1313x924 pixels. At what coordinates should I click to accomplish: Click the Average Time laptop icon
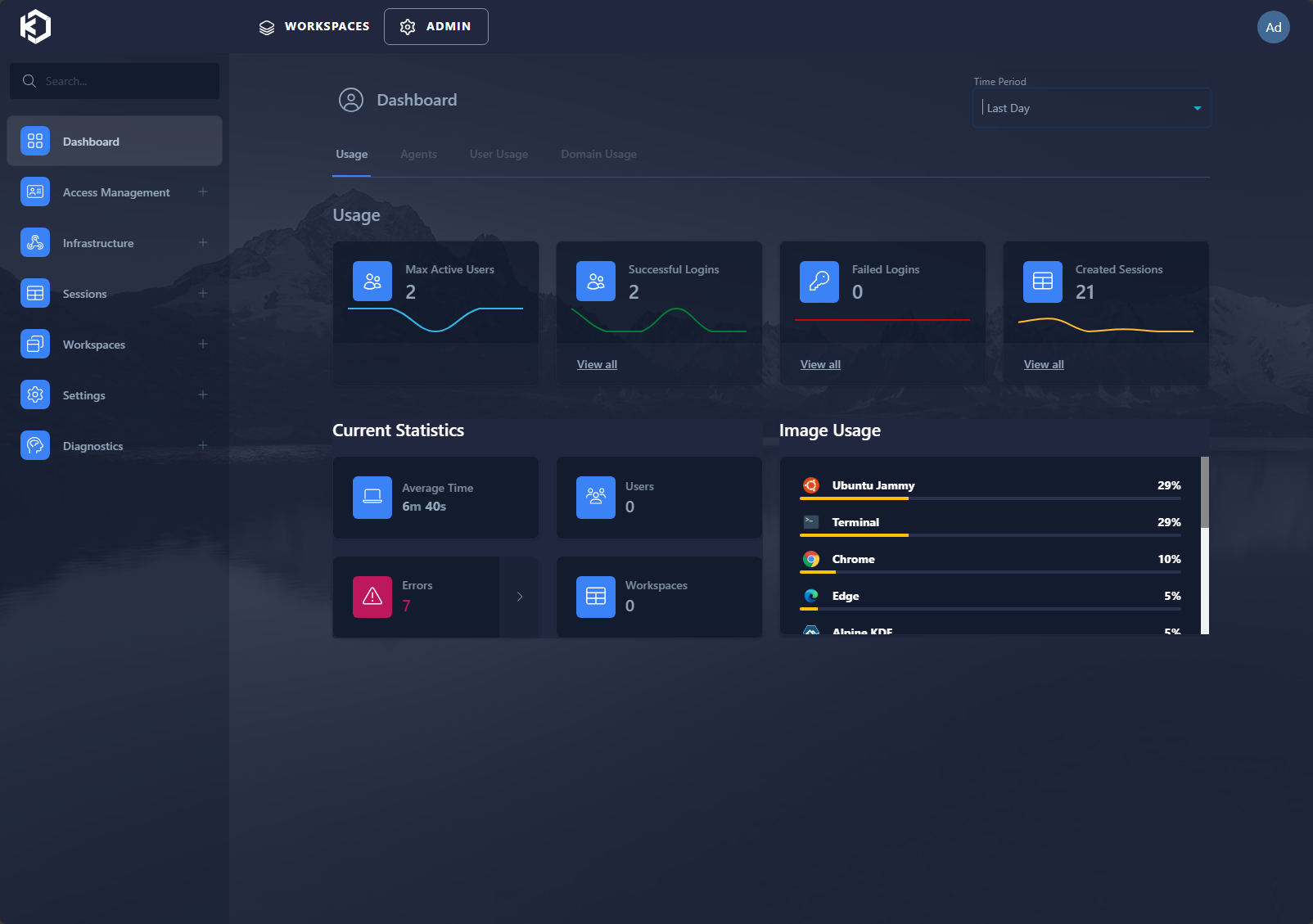click(x=372, y=498)
